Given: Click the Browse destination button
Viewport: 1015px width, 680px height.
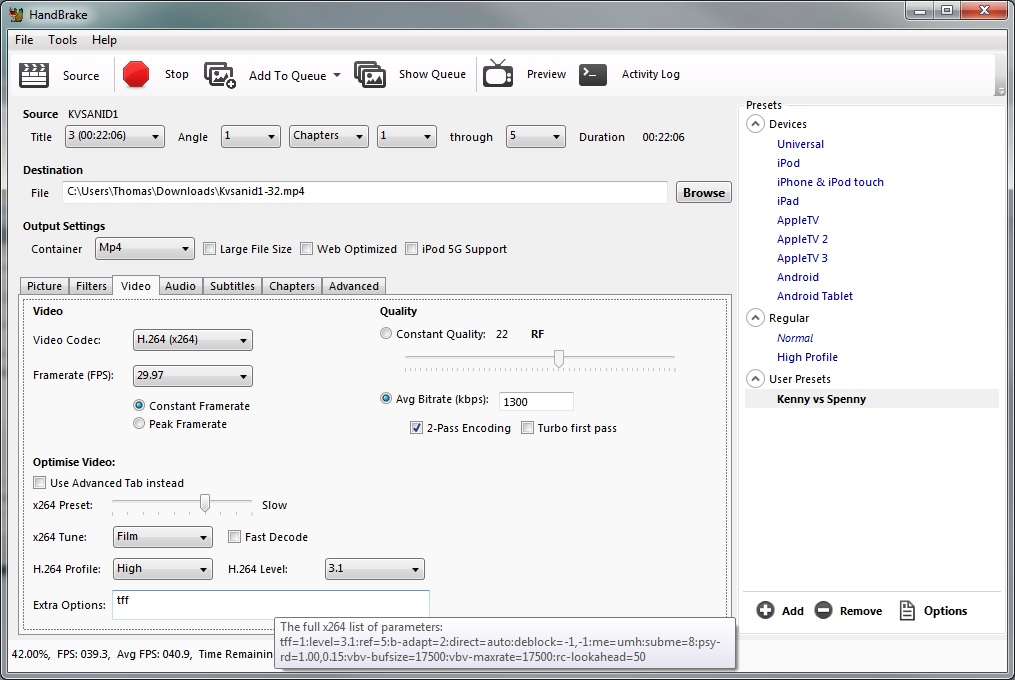Looking at the screenshot, I should pos(704,192).
